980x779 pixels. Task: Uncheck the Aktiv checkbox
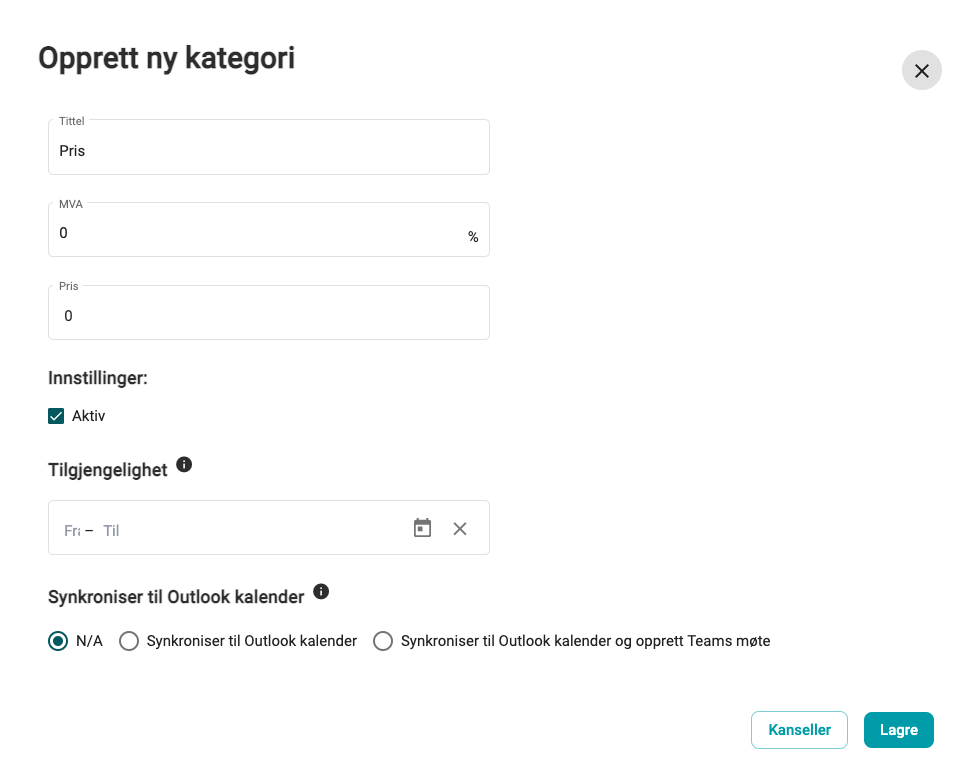coord(56,416)
